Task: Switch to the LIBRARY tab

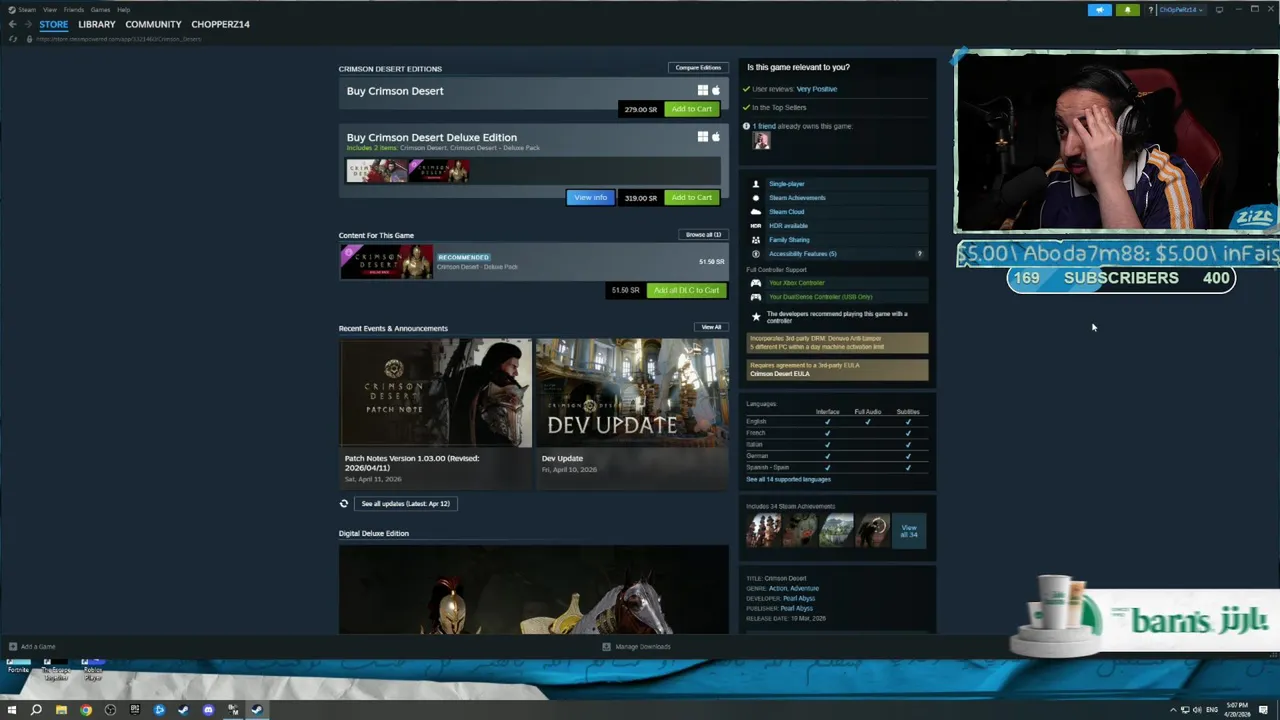Action: coord(97,24)
